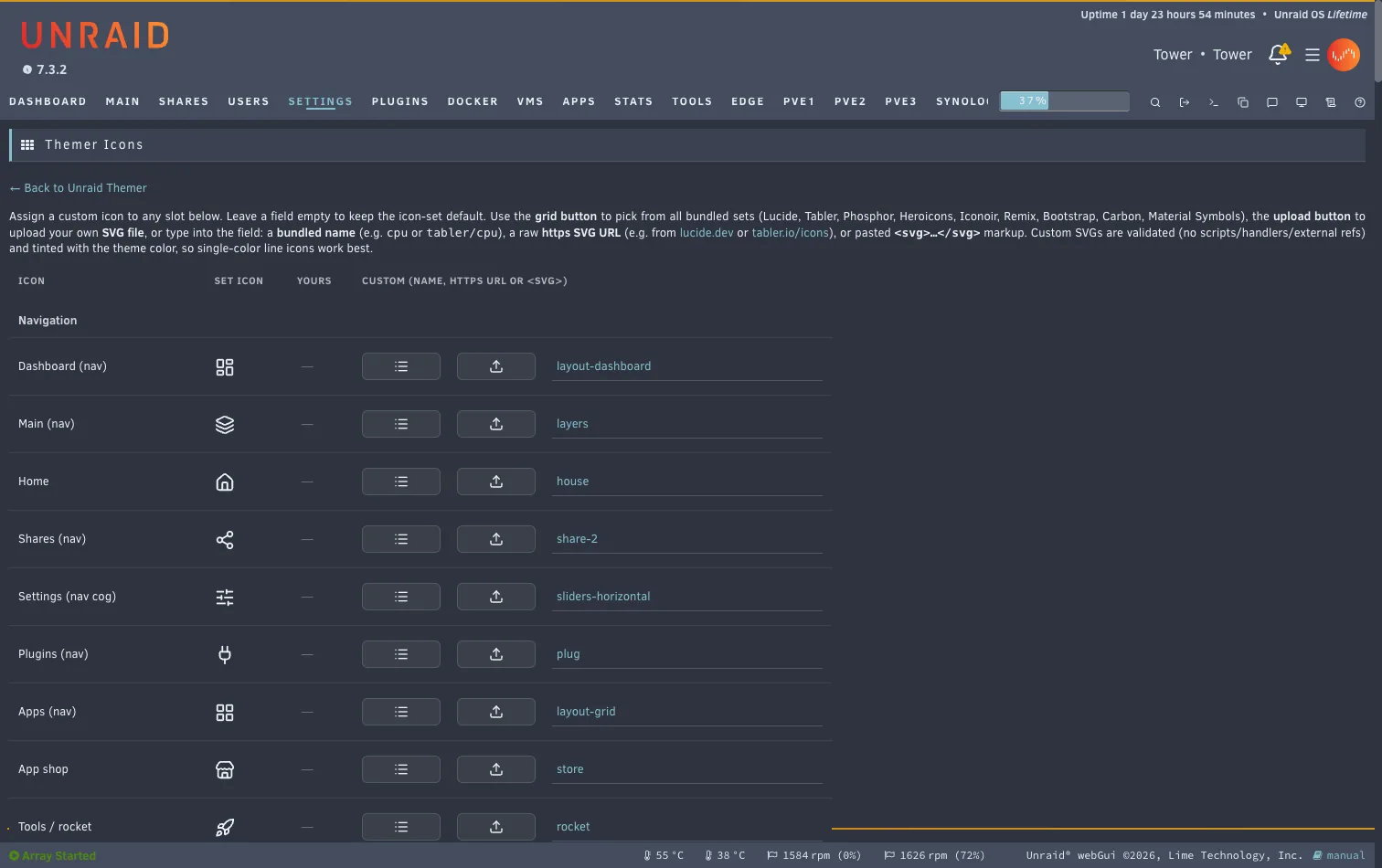Viewport: 1382px width, 868px height.
Task: Click the 55 °C temperature reading
Action: 664,856
